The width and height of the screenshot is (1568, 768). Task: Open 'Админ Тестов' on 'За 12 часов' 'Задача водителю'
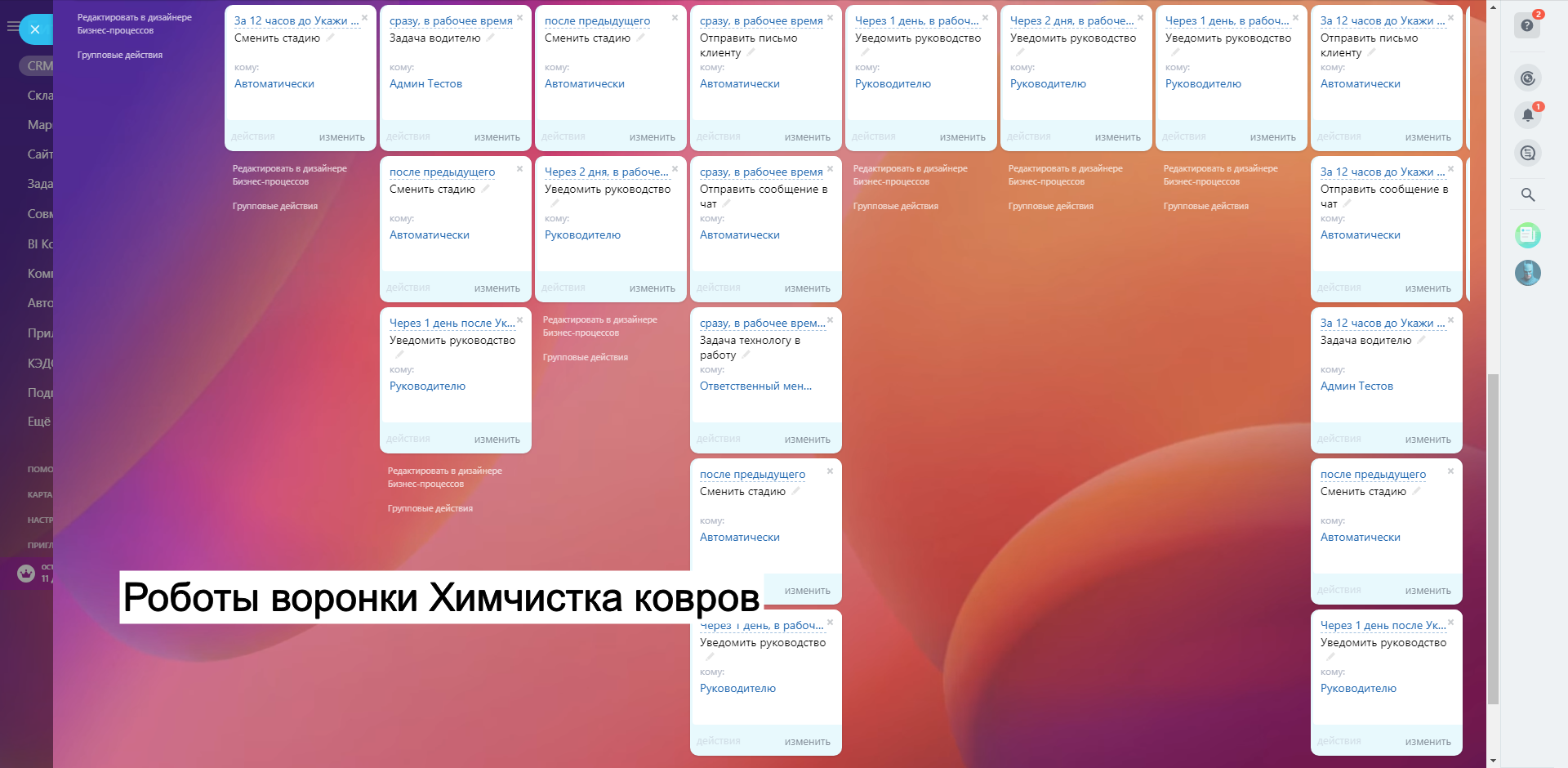click(x=1356, y=386)
